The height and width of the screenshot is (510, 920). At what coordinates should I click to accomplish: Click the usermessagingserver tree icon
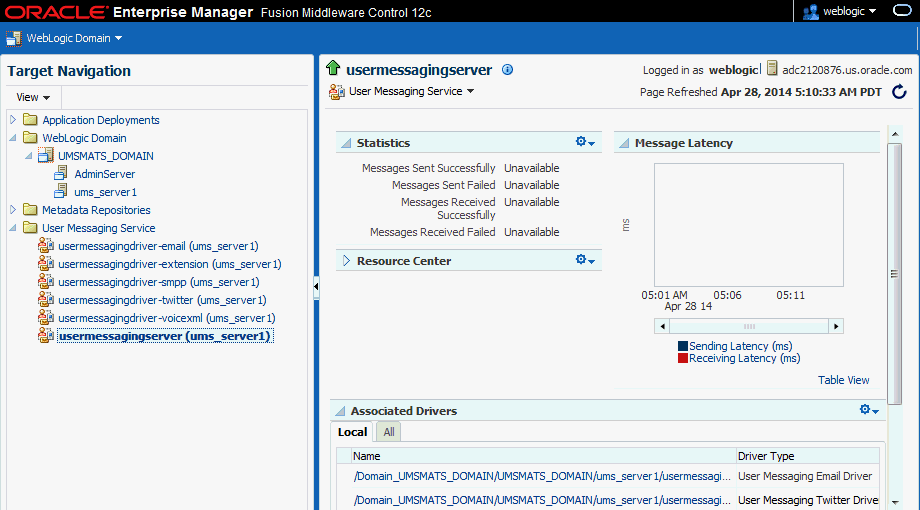pos(46,336)
